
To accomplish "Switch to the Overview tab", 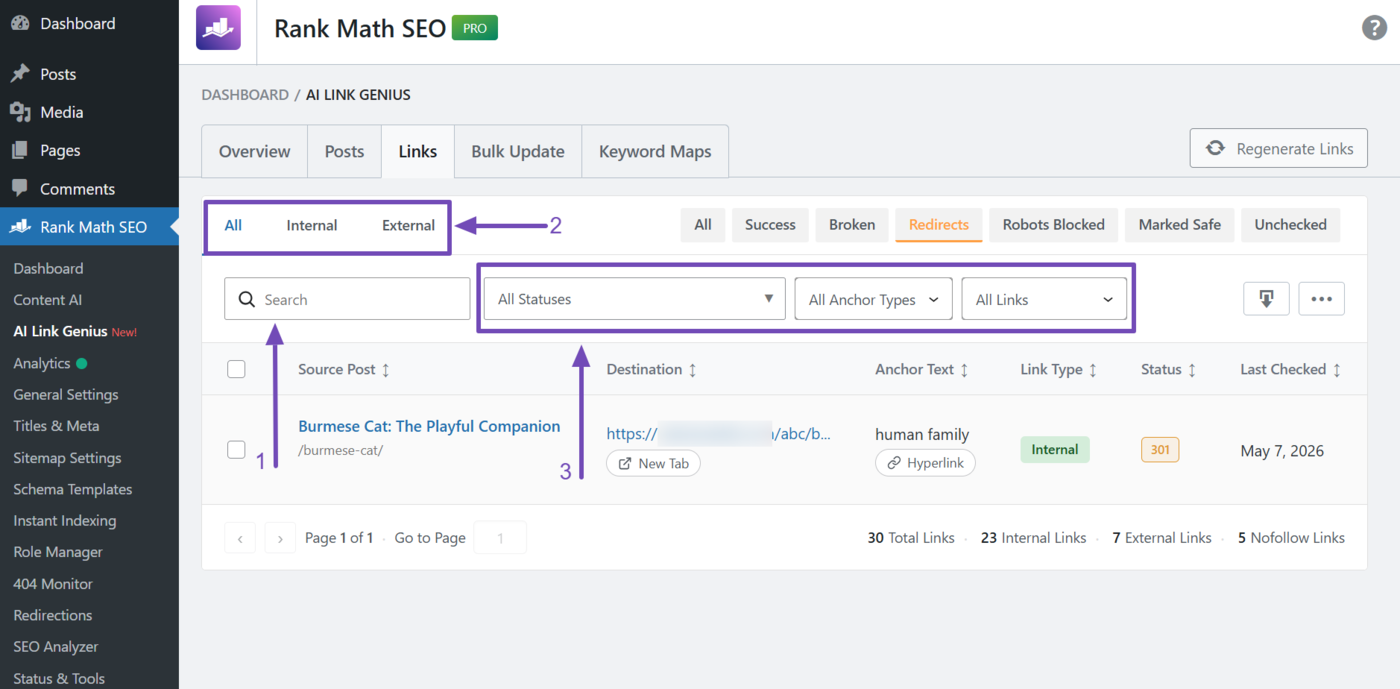I will [x=255, y=151].
